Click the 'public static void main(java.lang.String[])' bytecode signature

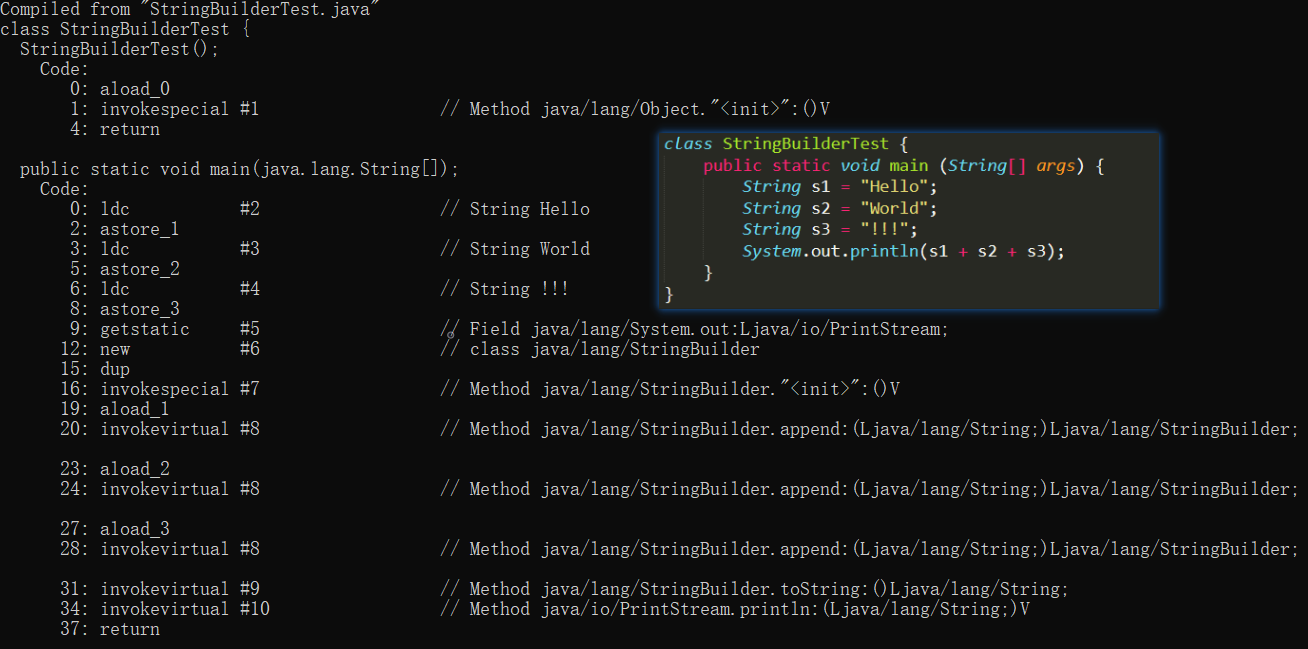239,169
